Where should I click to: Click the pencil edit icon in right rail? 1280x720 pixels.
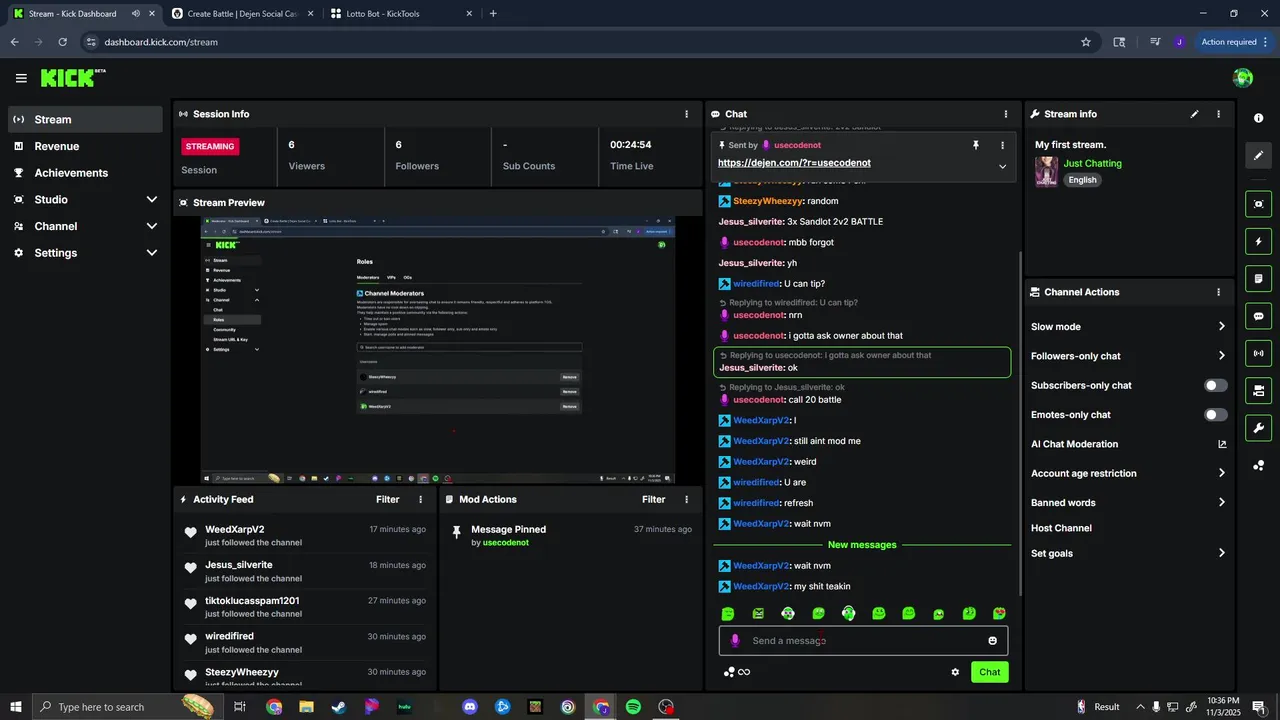click(x=1258, y=155)
